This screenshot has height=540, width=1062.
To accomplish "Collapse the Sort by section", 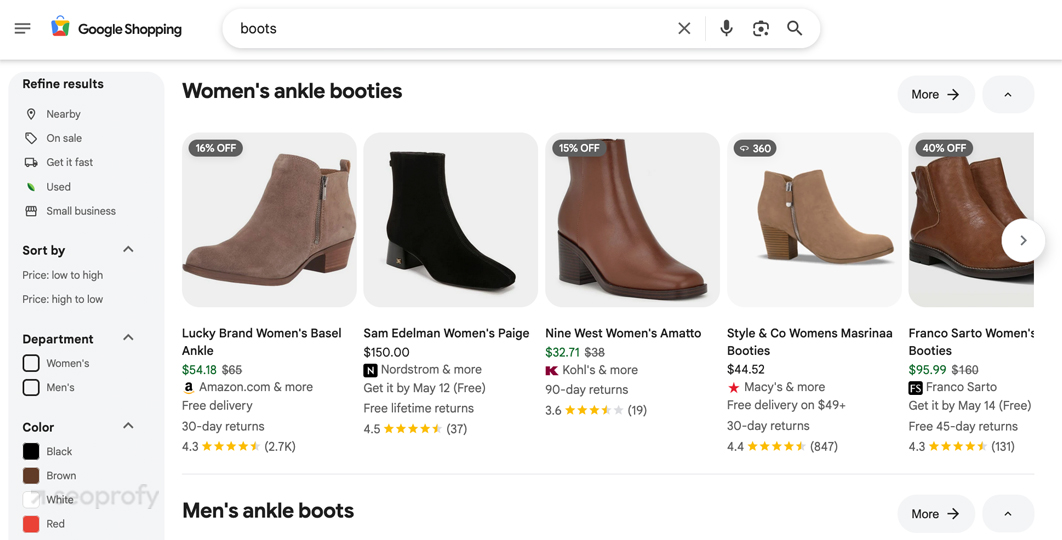I will tap(128, 250).
